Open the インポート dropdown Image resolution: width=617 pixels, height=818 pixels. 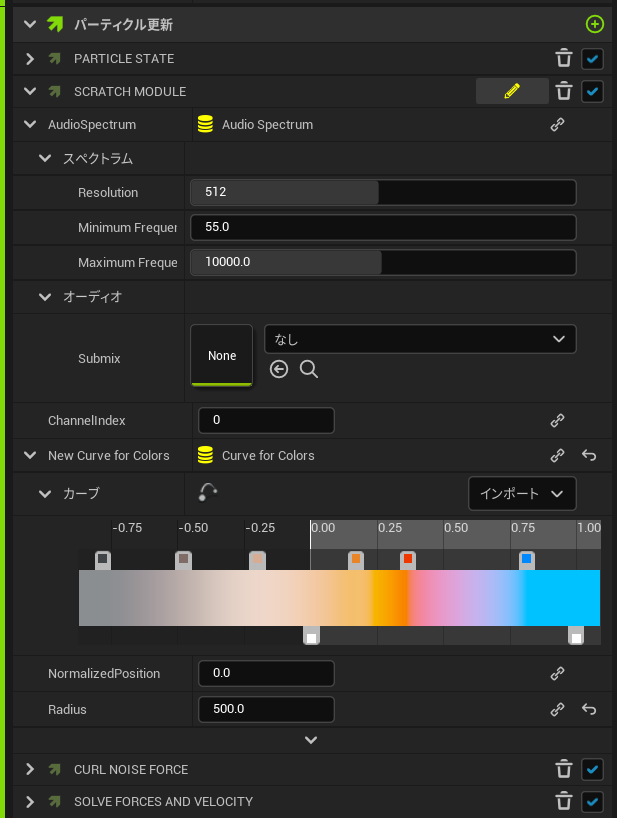[x=522, y=494]
